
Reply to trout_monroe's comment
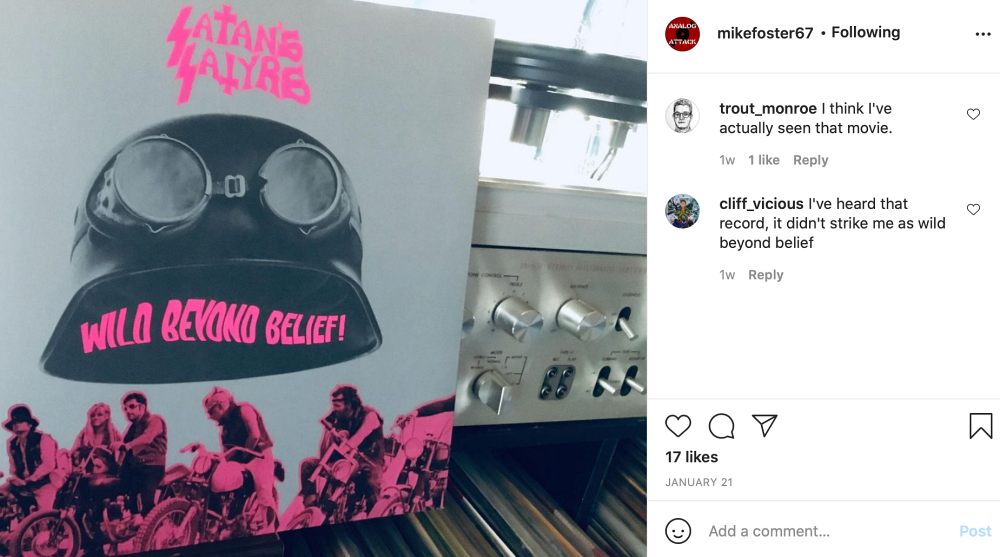pos(811,160)
